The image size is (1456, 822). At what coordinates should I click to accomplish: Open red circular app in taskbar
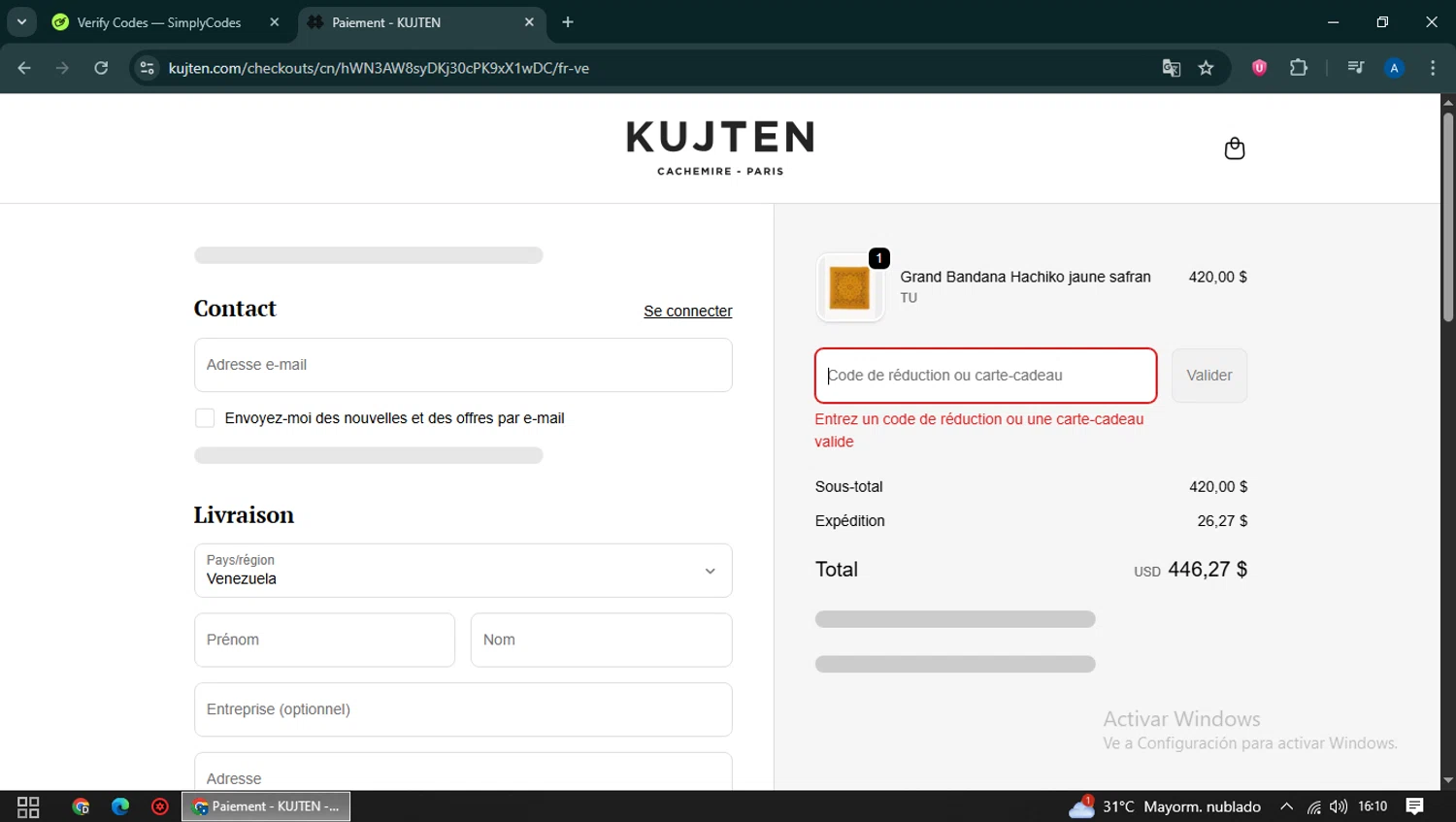point(160,806)
